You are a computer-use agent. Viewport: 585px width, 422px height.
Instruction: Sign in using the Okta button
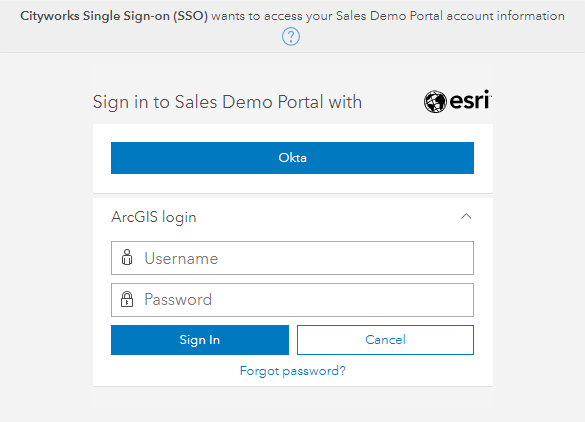tap(292, 158)
